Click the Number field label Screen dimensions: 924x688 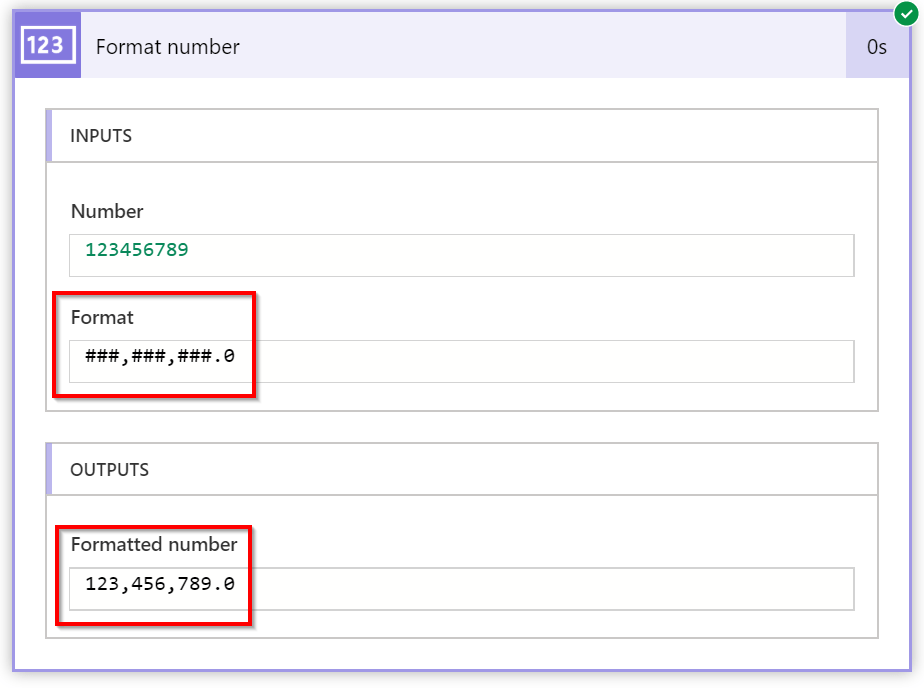coord(107,212)
